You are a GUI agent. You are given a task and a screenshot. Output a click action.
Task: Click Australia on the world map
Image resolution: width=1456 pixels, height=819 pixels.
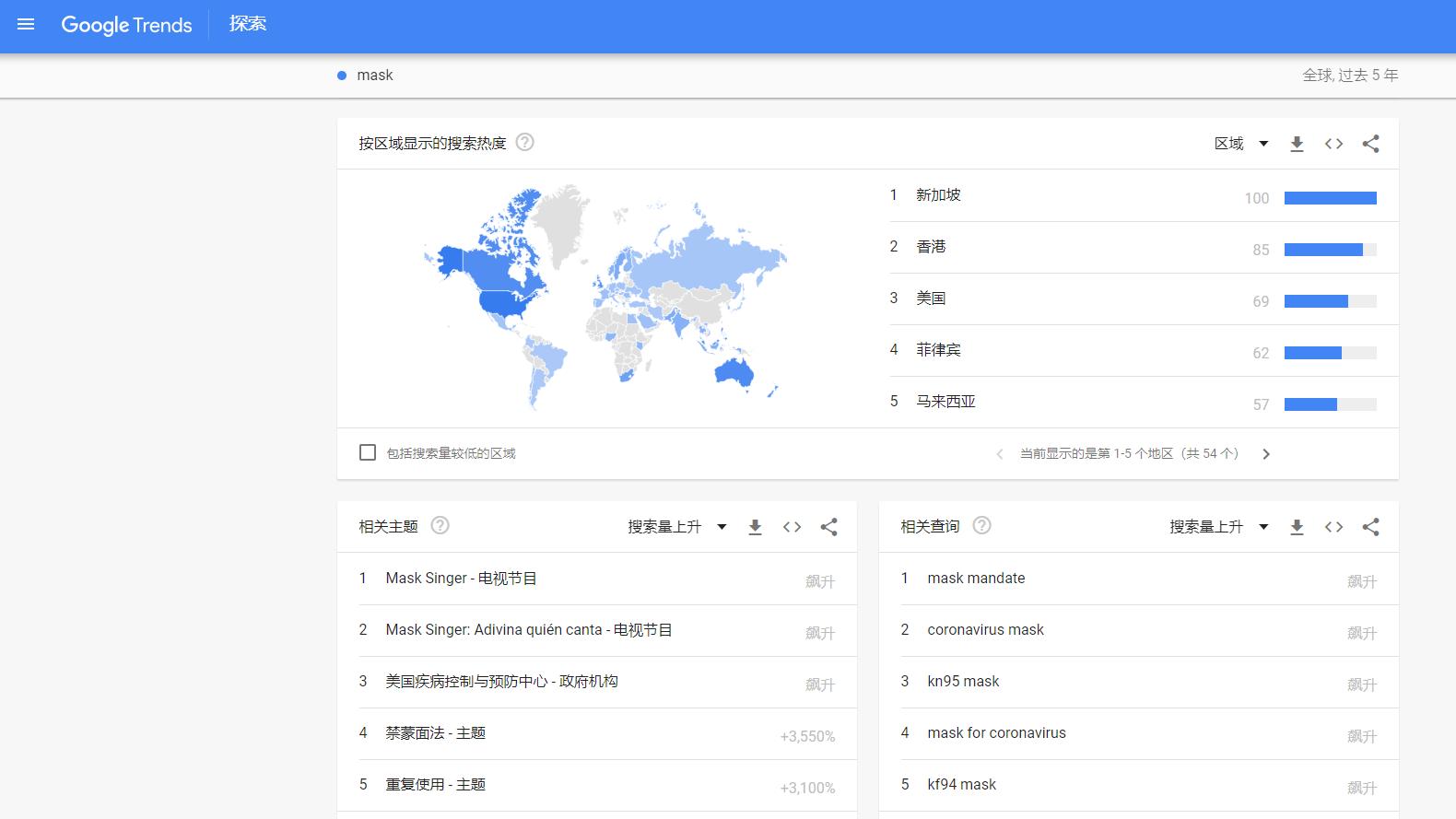(734, 371)
